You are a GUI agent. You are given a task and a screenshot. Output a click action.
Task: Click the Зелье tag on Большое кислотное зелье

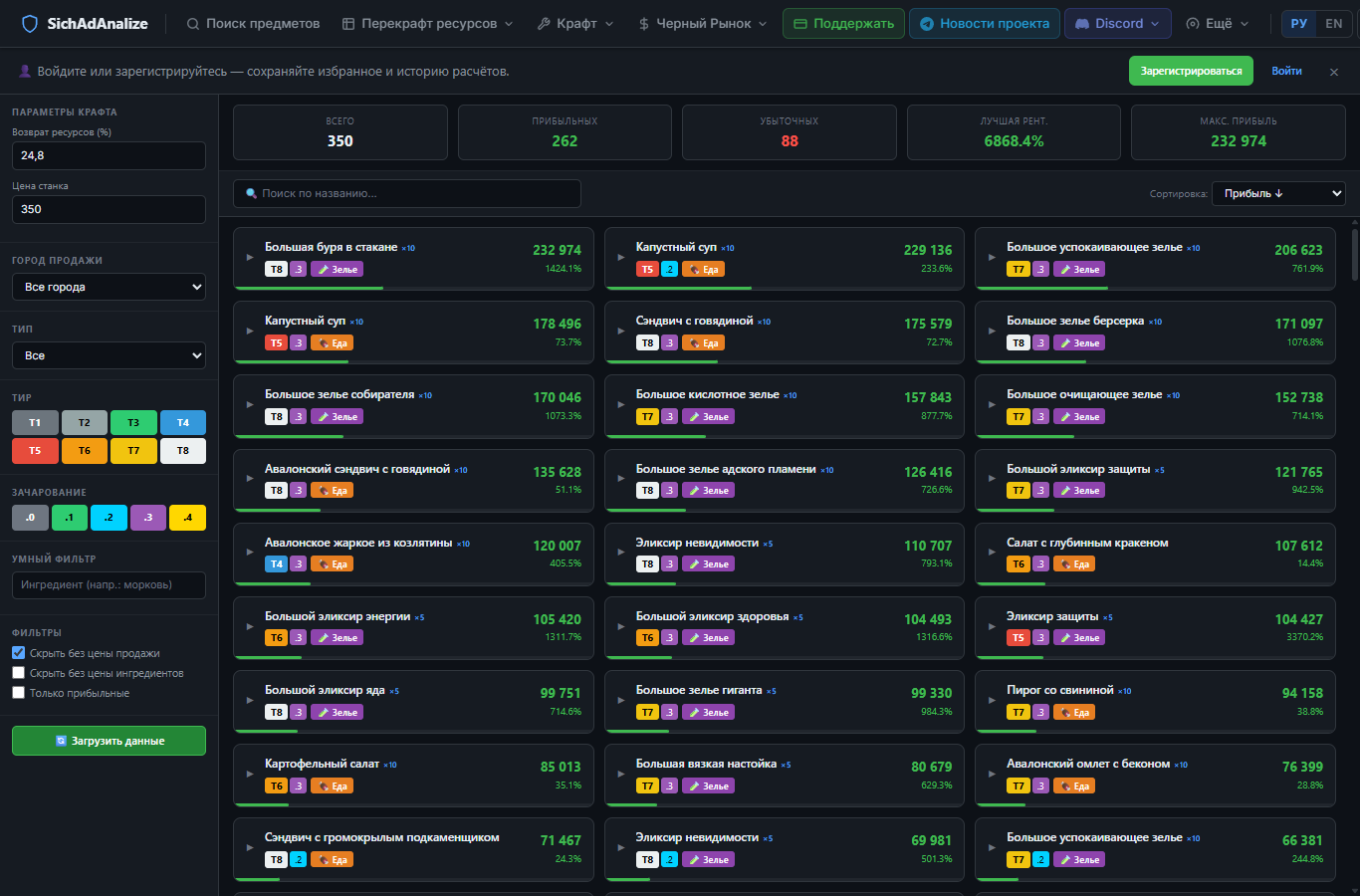709,417
